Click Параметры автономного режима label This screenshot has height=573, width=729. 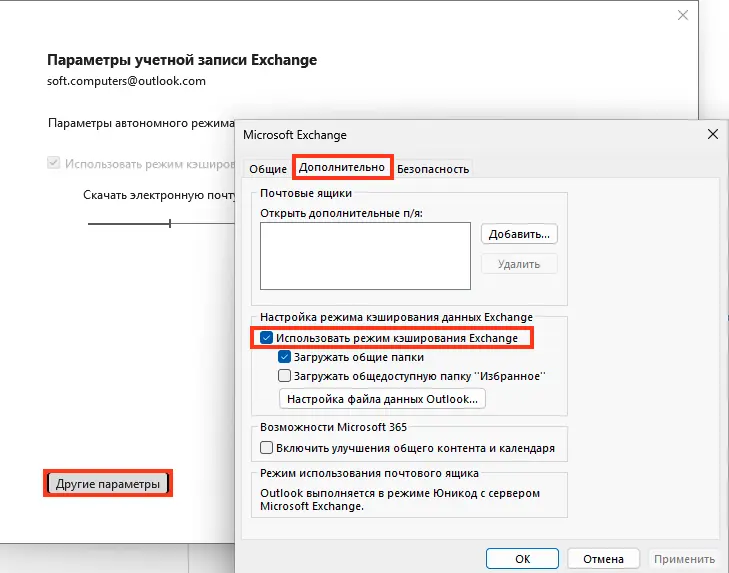[x=141, y=123]
